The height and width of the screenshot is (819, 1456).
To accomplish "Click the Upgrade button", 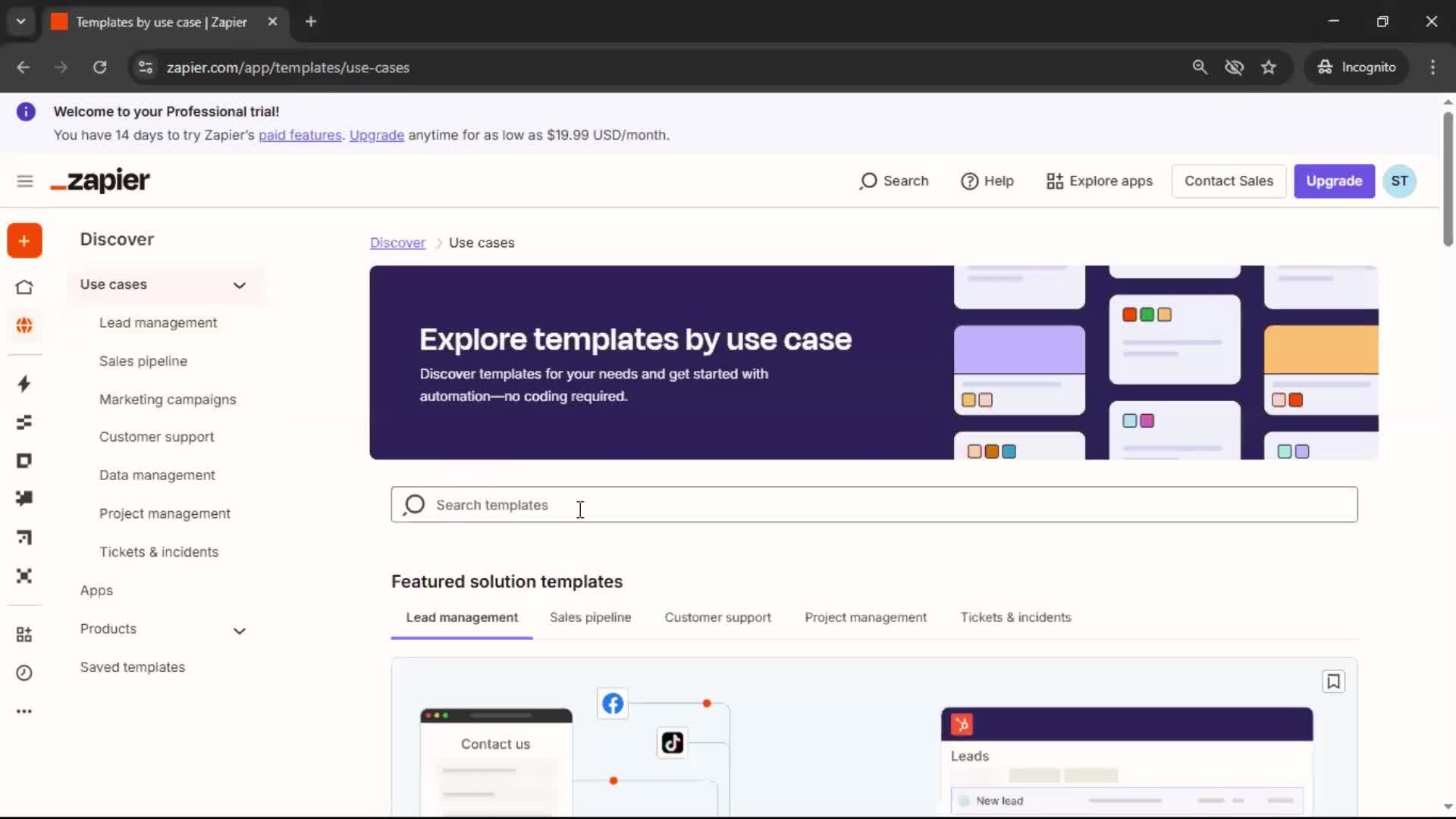I will coord(1334,181).
